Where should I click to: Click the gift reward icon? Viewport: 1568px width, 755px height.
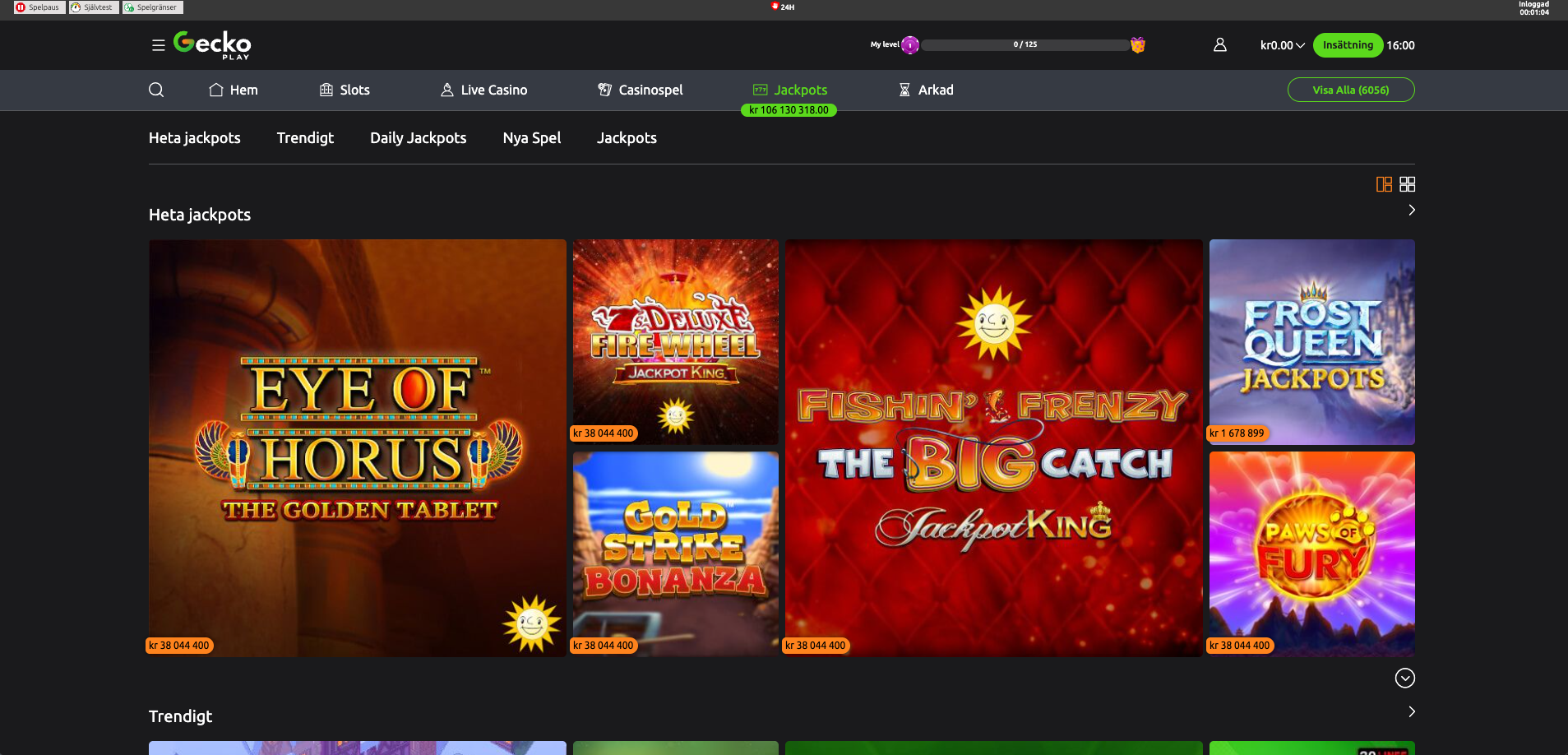pos(1138,45)
